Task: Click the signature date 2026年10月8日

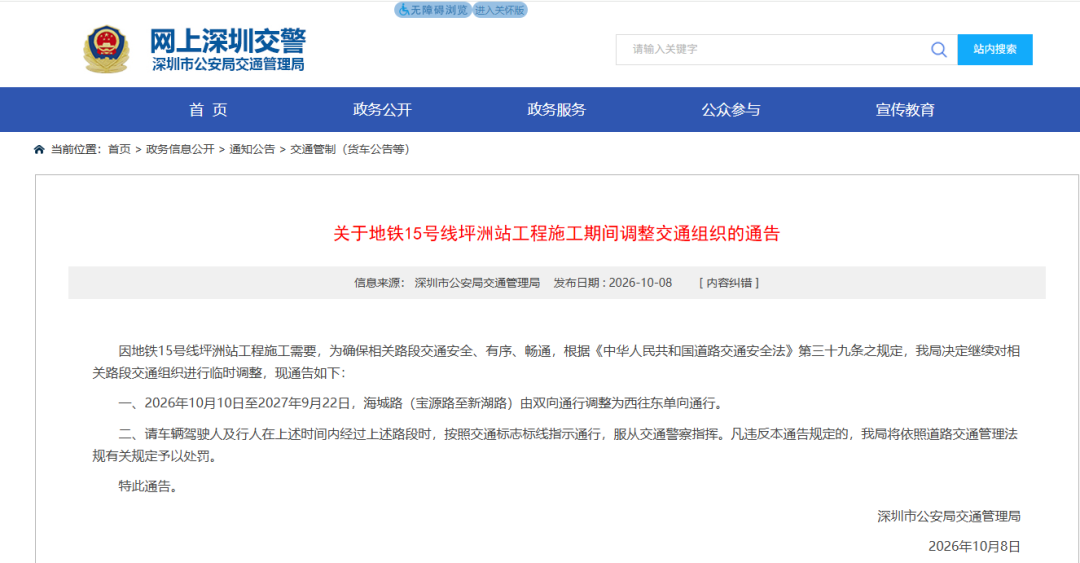Action: pyautogui.click(x=974, y=546)
